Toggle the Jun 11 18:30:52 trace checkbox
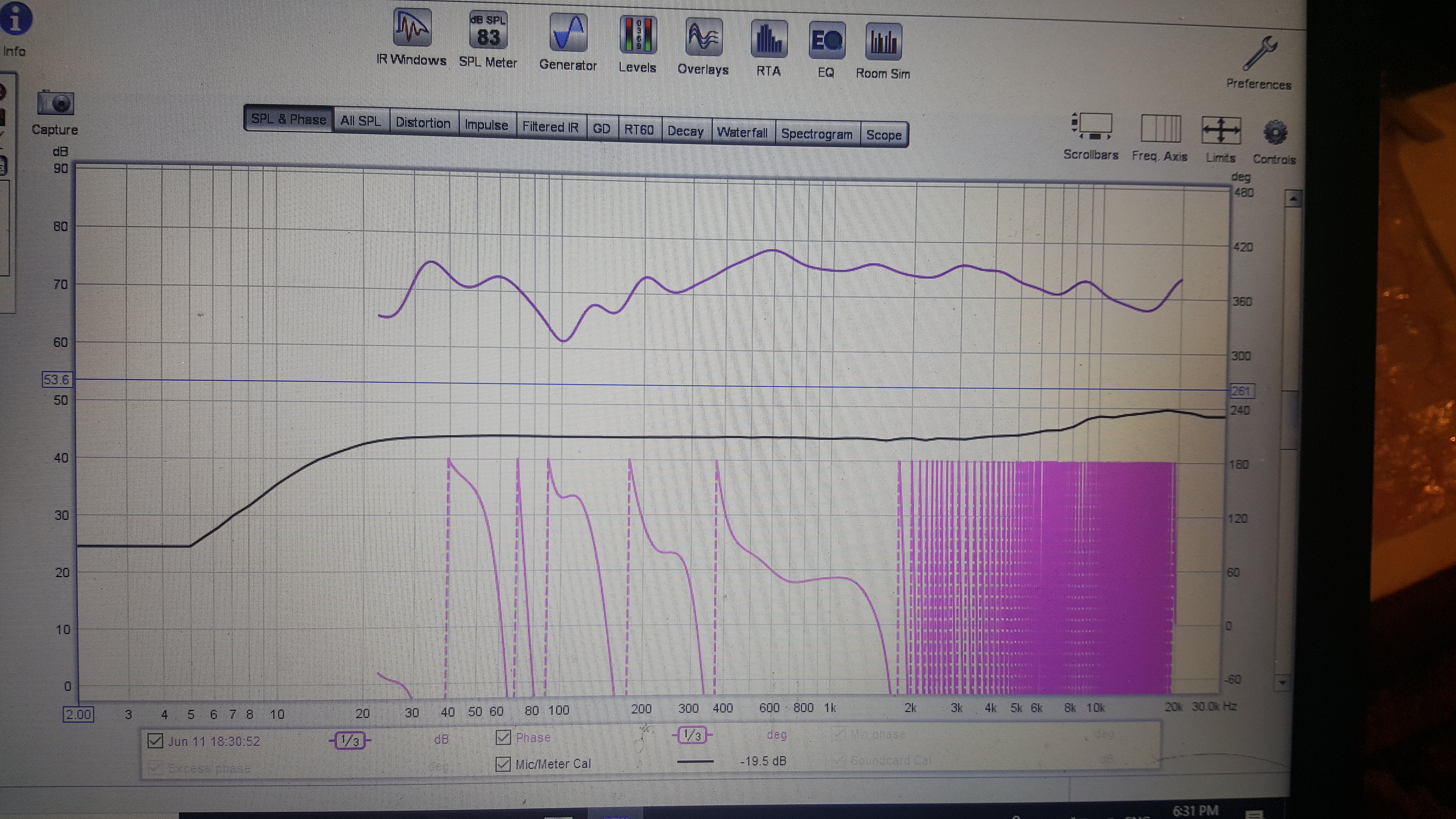This screenshot has width=1456, height=819. point(155,740)
